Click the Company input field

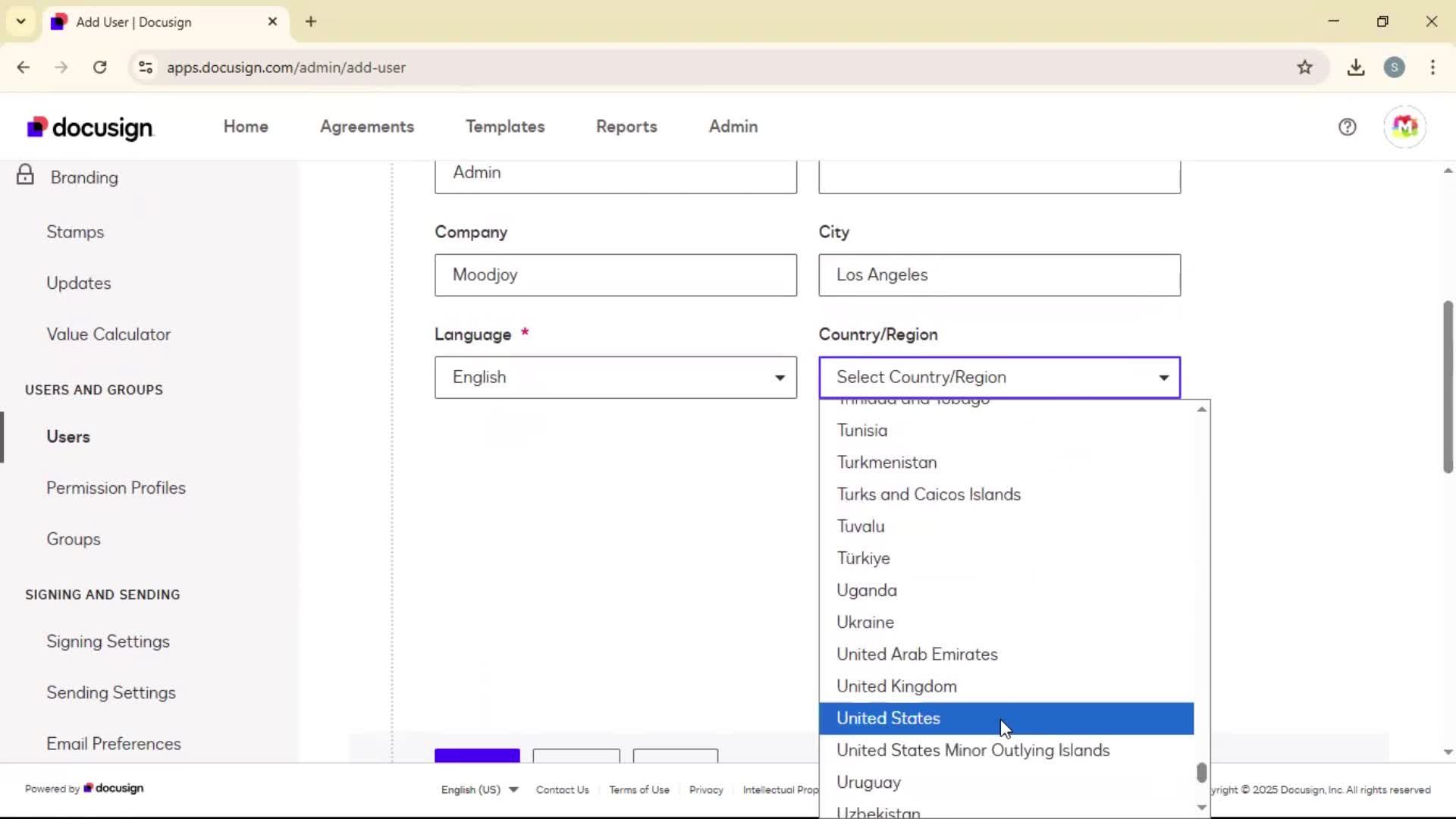pos(616,275)
